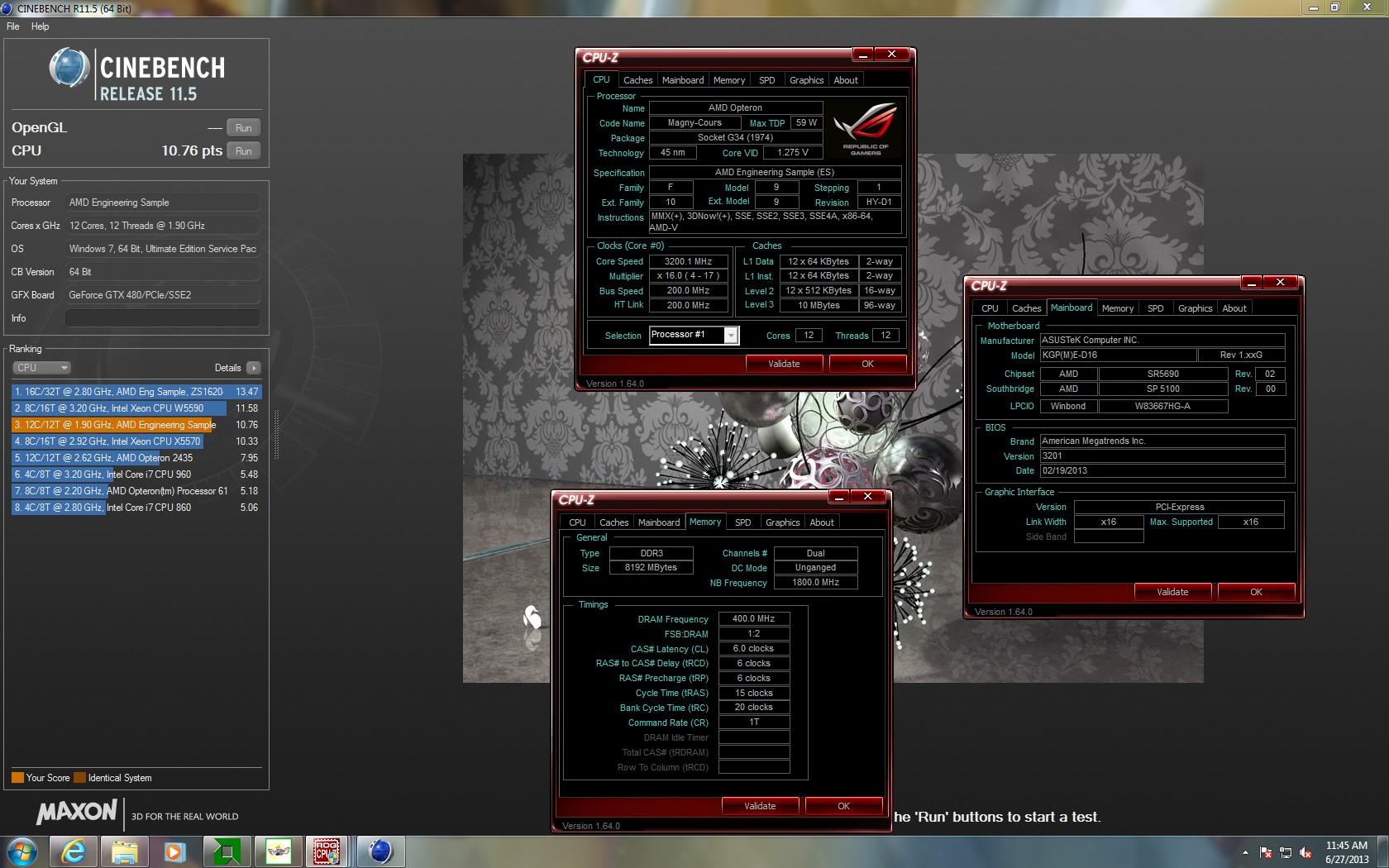Click OK in the bottom Memory CPU-Z window
1389x868 pixels.
click(843, 806)
